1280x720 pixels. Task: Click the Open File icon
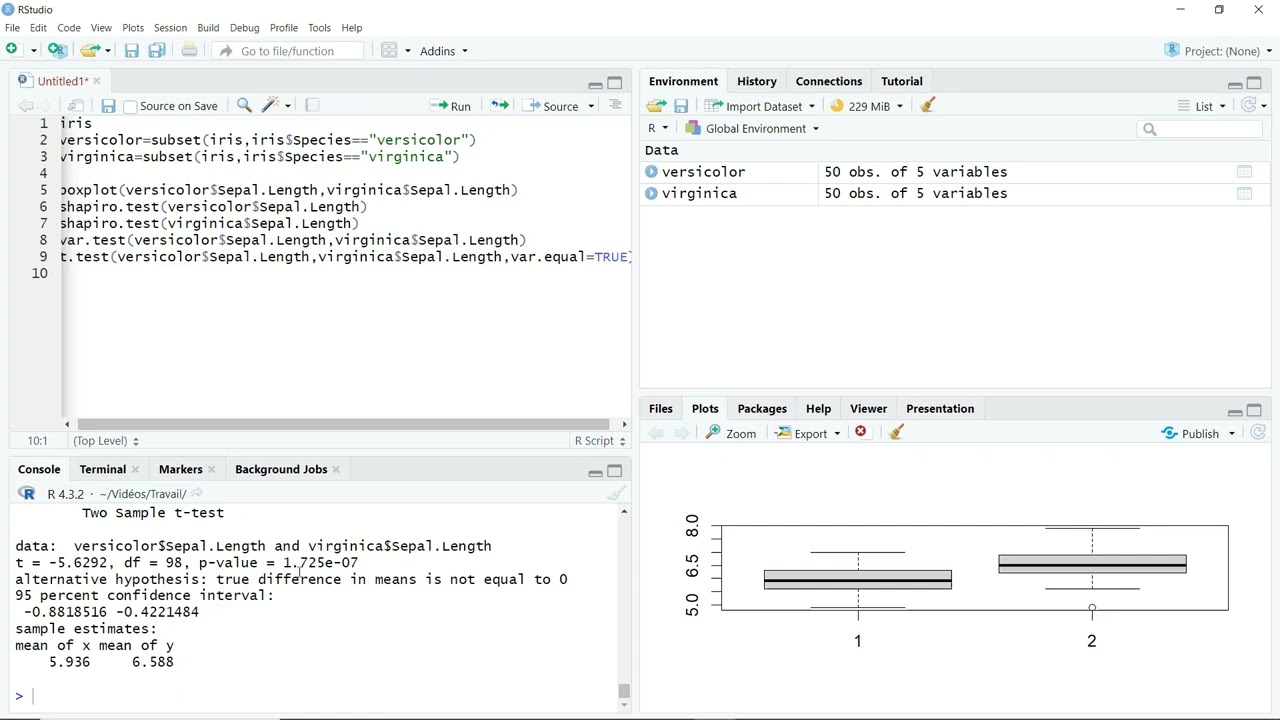(89, 50)
